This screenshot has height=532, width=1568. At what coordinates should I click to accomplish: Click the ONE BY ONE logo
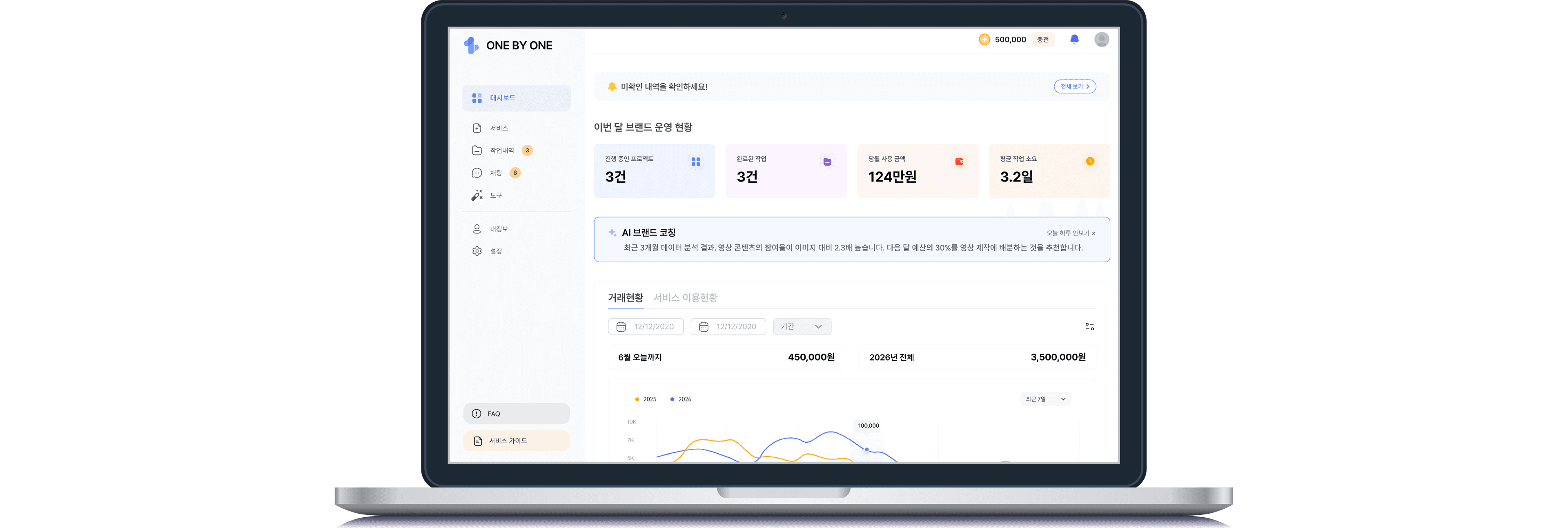pos(508,46)
